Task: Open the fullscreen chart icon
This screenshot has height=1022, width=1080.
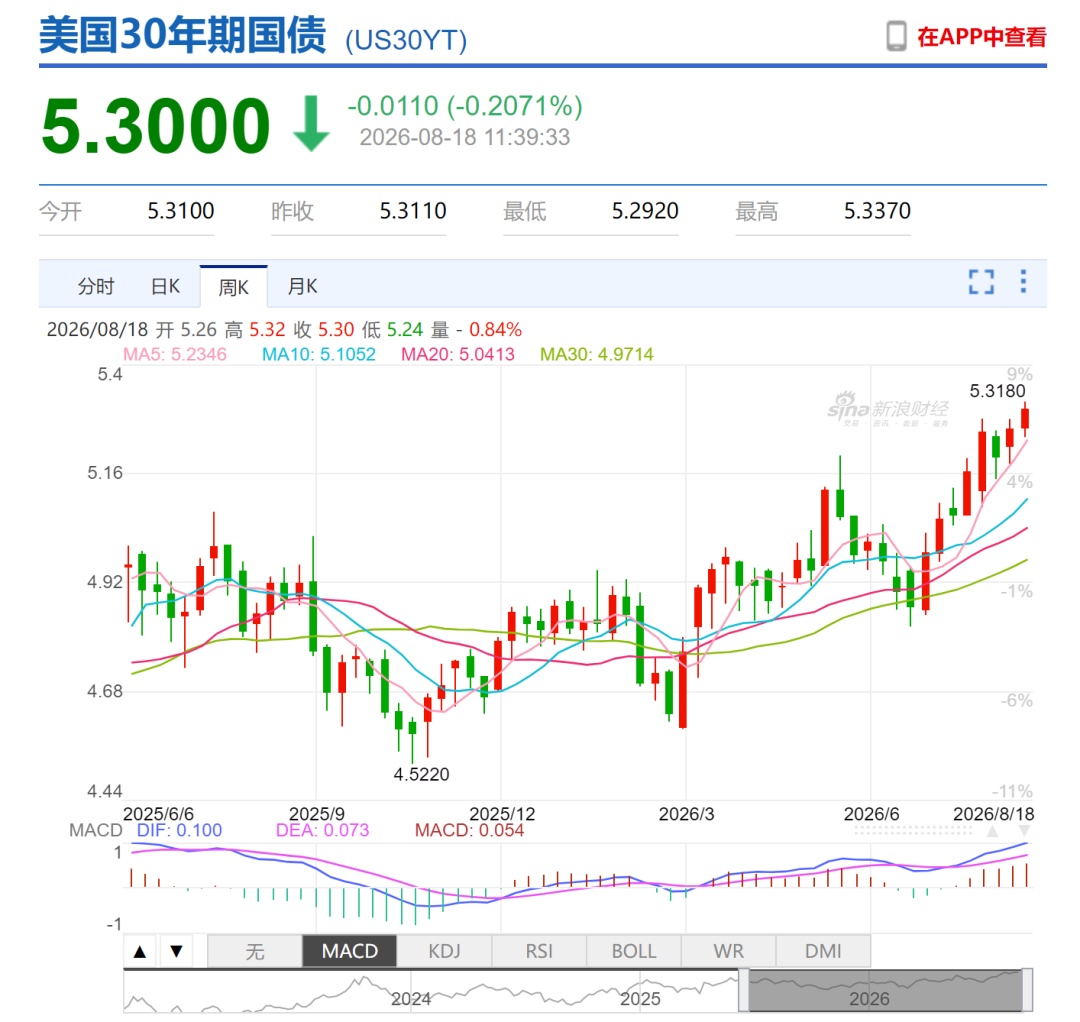Action: [x=981, y=282]
